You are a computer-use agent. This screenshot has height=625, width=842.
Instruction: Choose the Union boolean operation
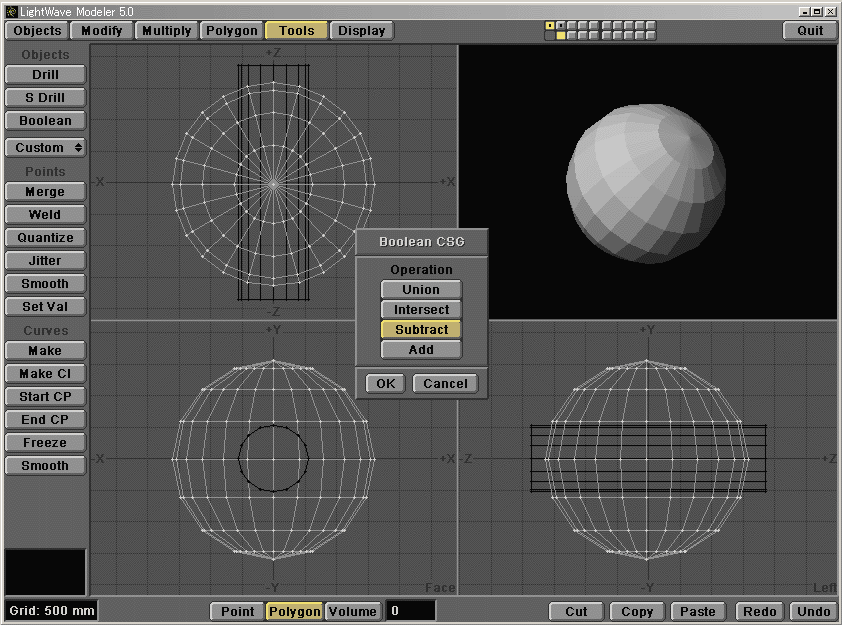point(420,289)
